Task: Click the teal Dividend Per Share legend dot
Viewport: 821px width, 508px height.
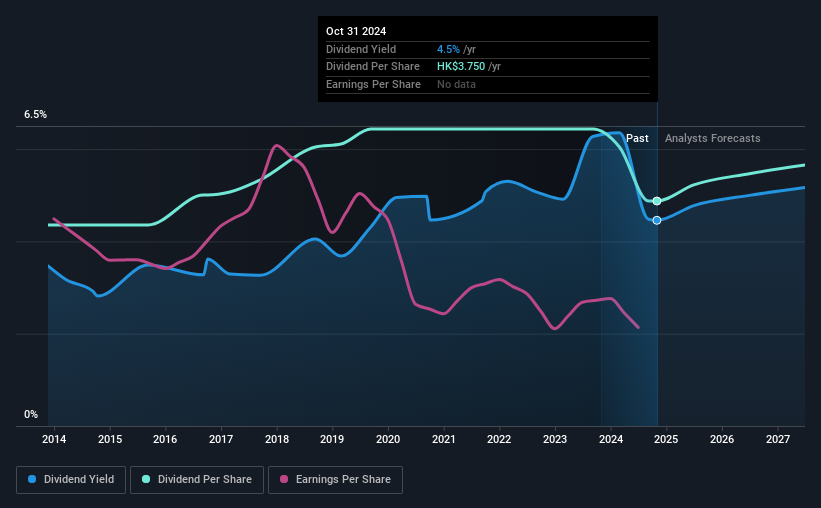Action: 146,479
